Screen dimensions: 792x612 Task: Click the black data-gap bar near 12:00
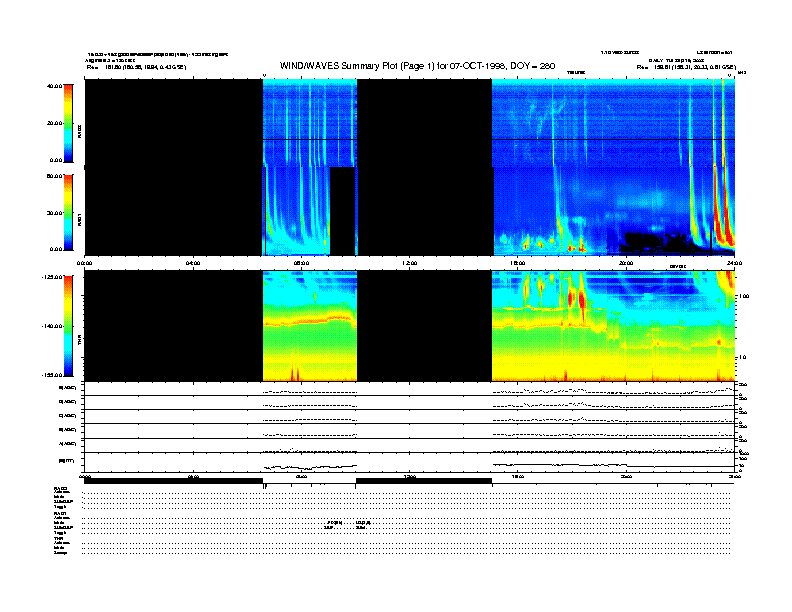424,481
